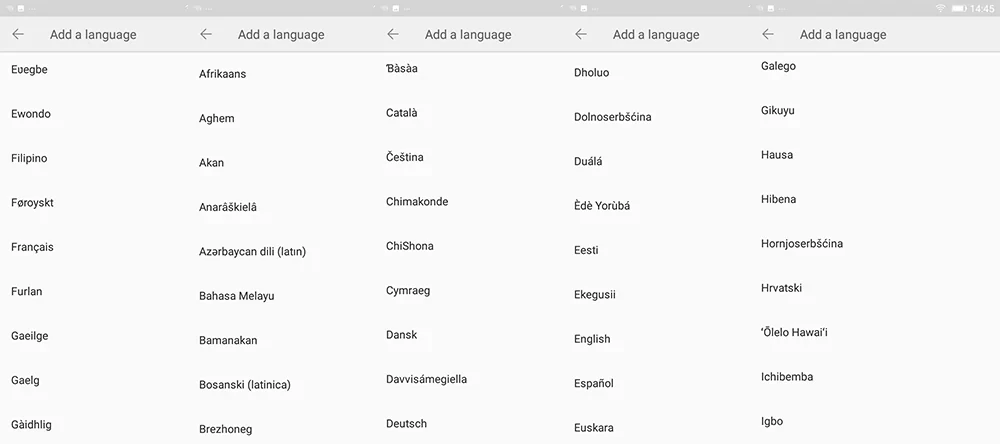Select Davvisámegiella language
The width and height of the screenshot is (1000, 444).
(x=427, y=379)
